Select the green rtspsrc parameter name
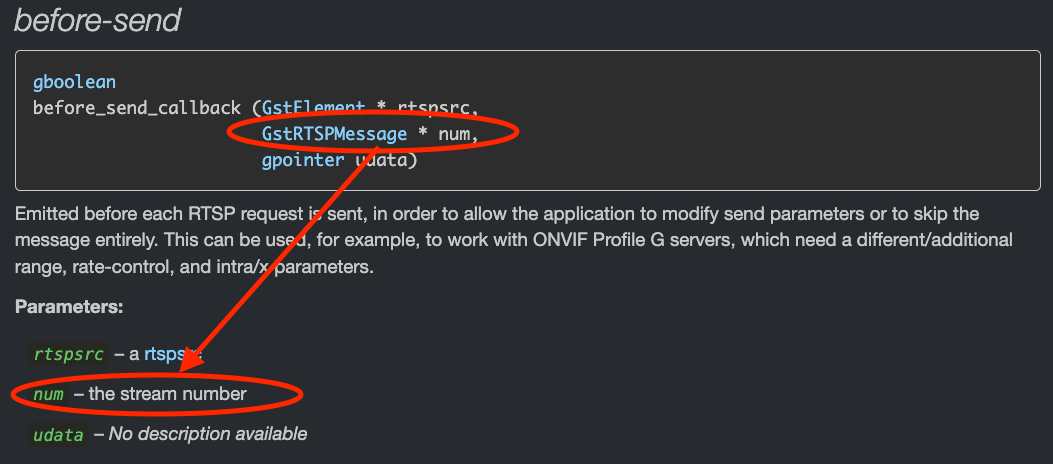Viewport: 1053px width, 464px height. point(69,354)
